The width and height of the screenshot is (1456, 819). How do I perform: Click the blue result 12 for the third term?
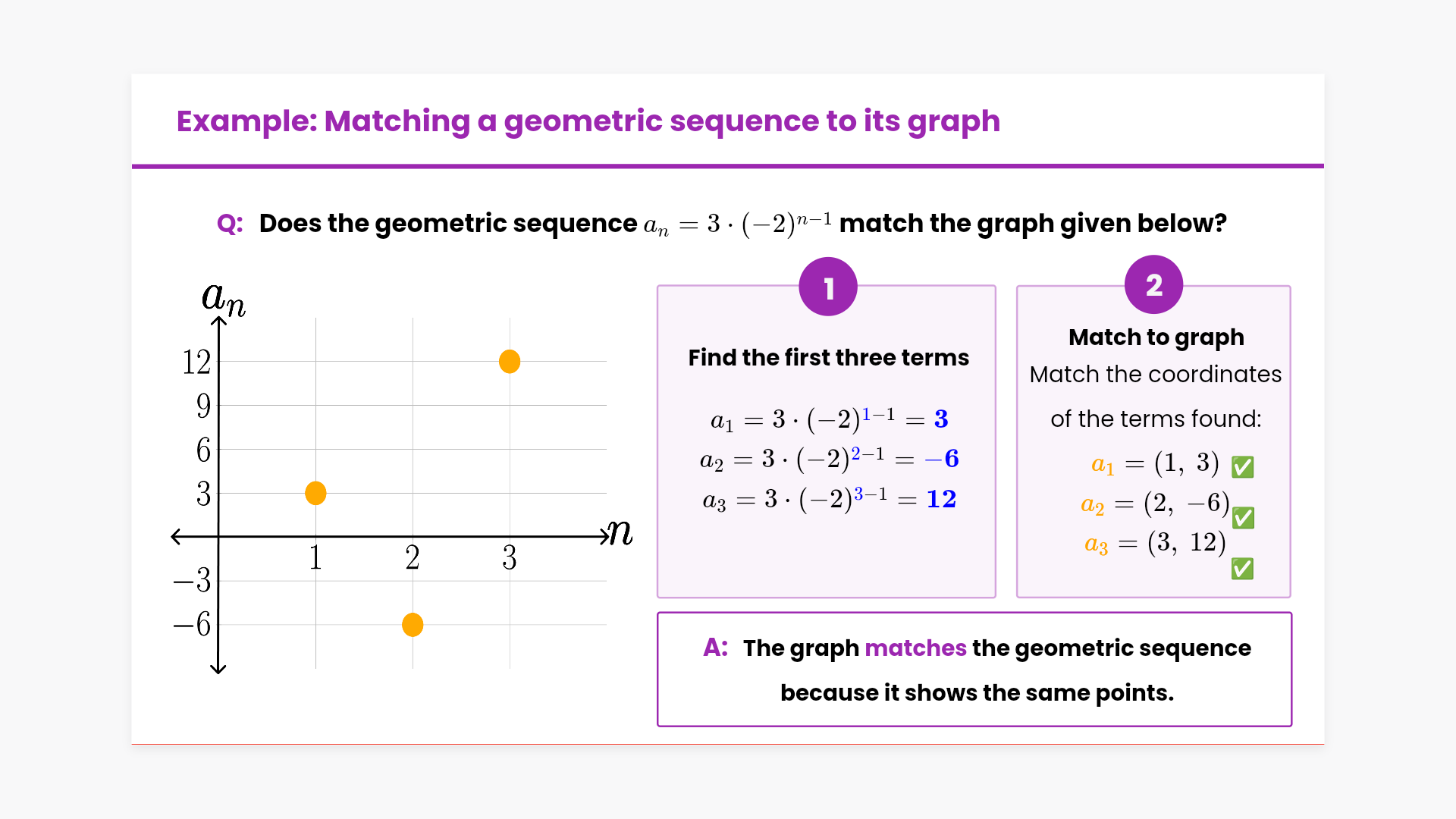pyautogui.click(x=941, y=499)
